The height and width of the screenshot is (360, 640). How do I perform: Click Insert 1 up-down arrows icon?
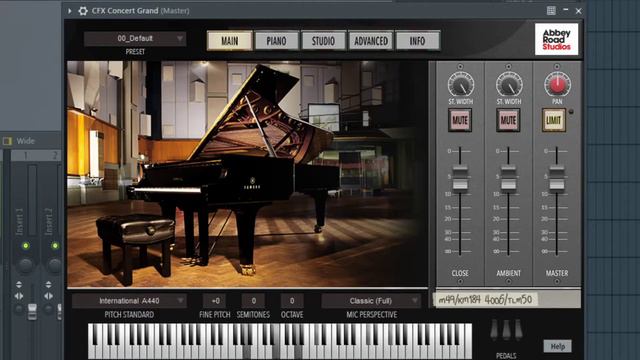19,284
